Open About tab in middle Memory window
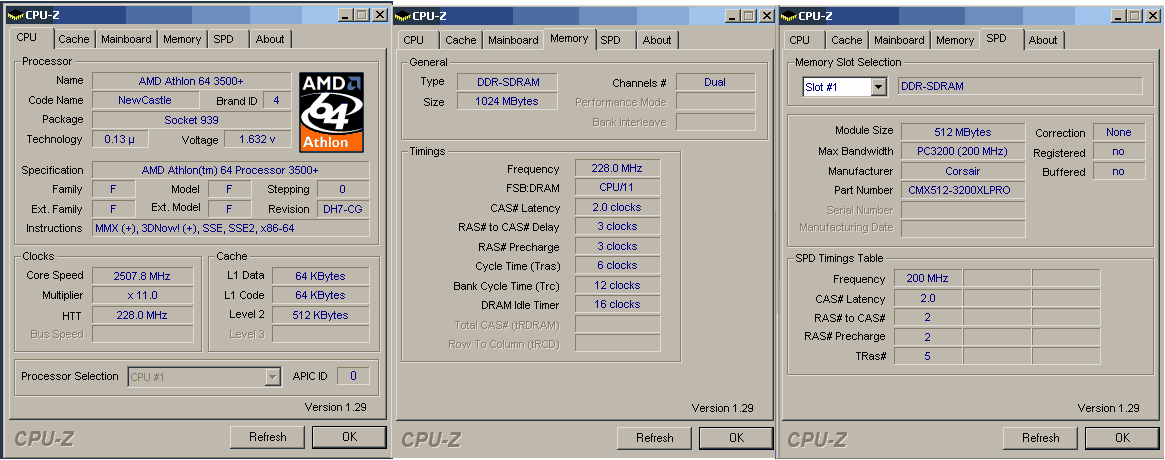 point(657,40)
